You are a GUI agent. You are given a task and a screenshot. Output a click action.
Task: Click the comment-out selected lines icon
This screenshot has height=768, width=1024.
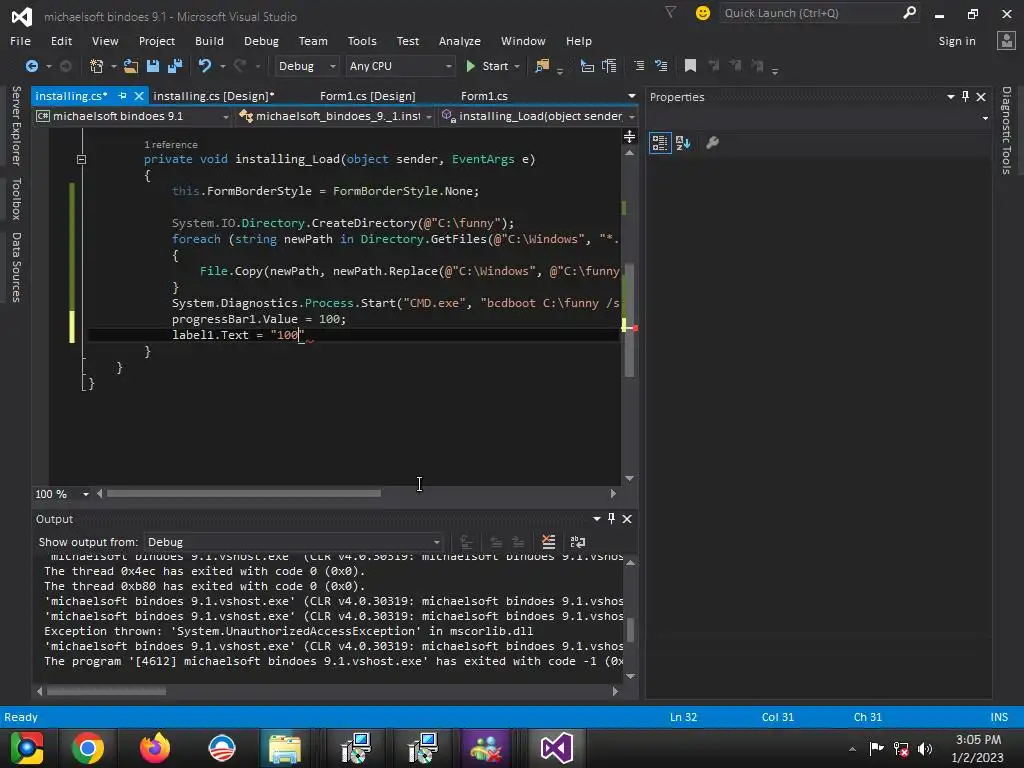point(639,66)
